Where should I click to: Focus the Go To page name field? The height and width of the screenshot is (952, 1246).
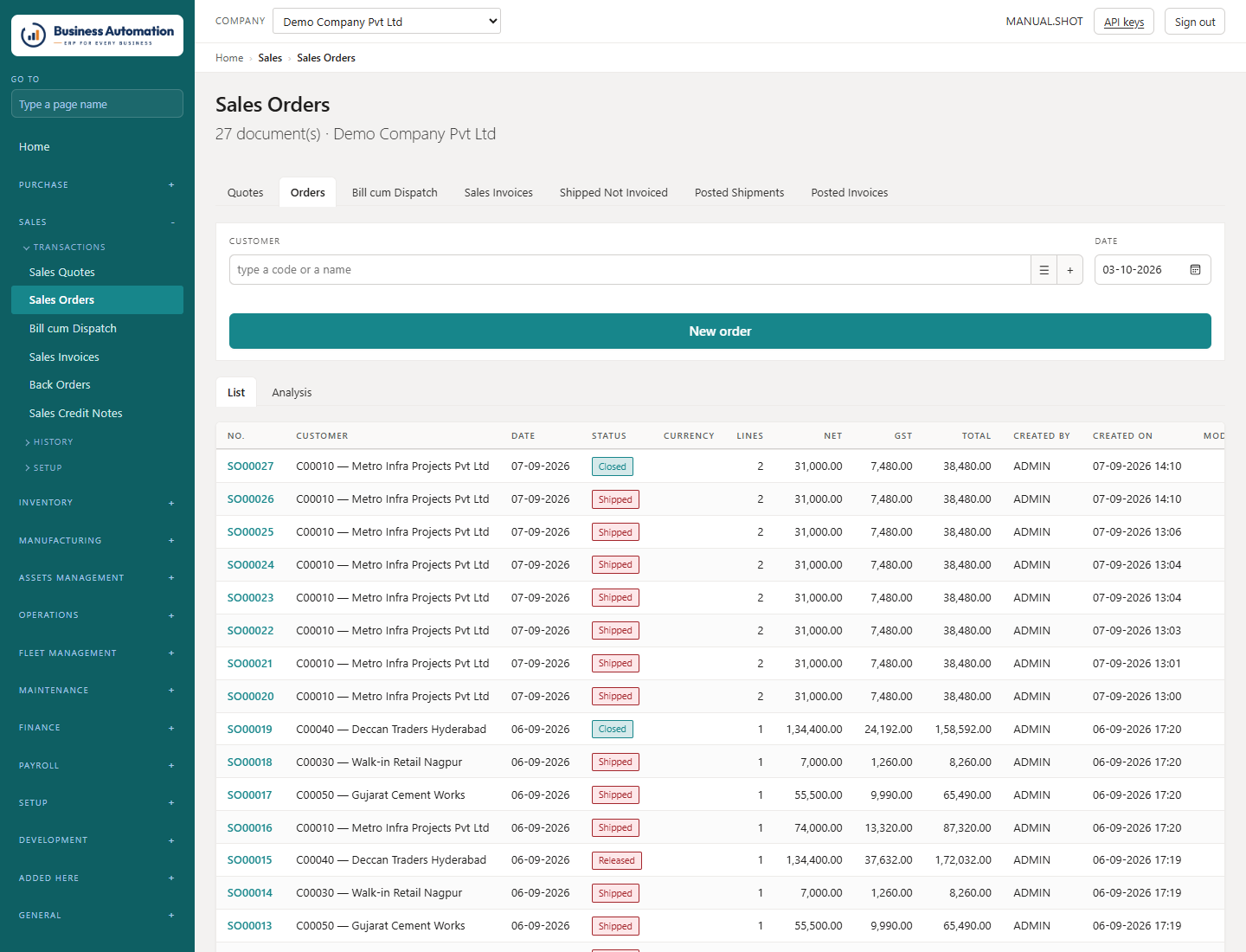click(97, 104)
